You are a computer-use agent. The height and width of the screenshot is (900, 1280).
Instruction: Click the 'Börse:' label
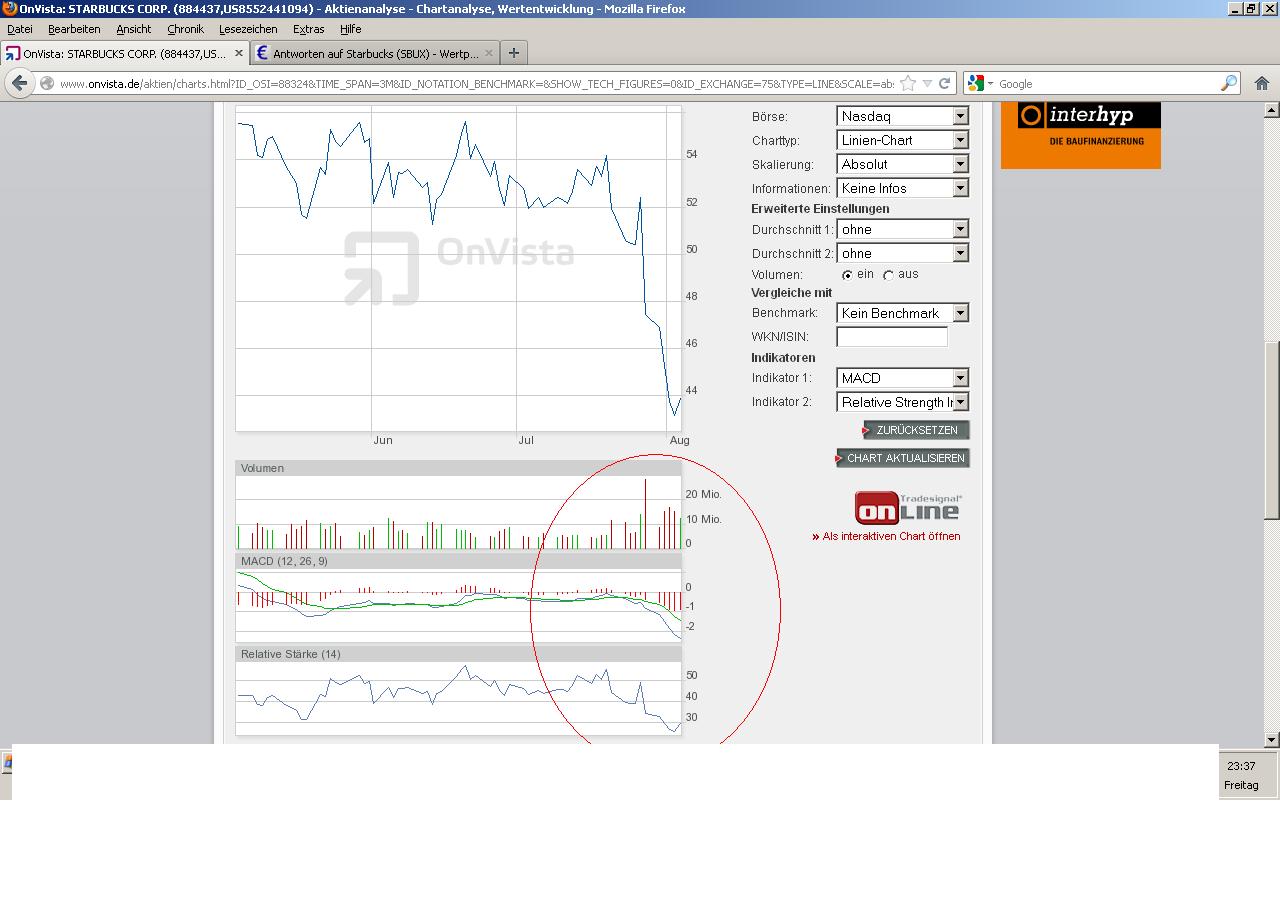[x=770, y=117]
